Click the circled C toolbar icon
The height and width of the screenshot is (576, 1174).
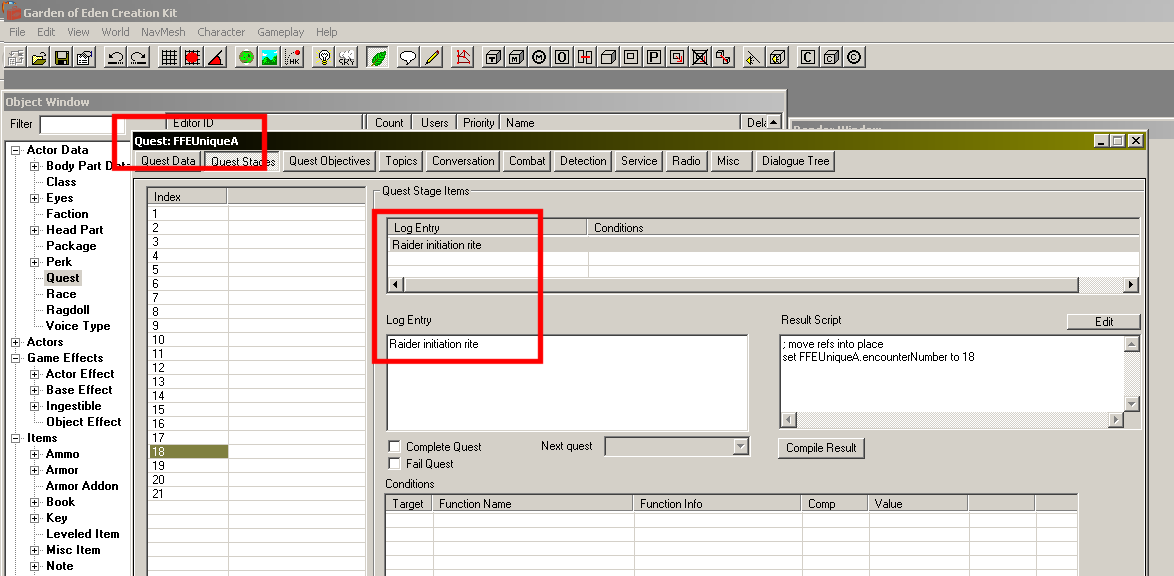click(854, 58)
